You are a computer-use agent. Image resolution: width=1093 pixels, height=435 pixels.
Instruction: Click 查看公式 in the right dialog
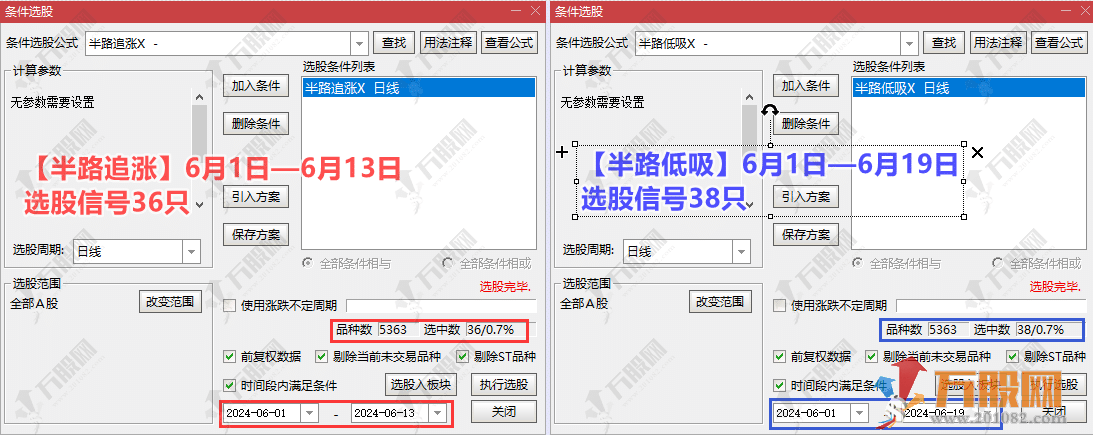click(x=1058, y=43)
